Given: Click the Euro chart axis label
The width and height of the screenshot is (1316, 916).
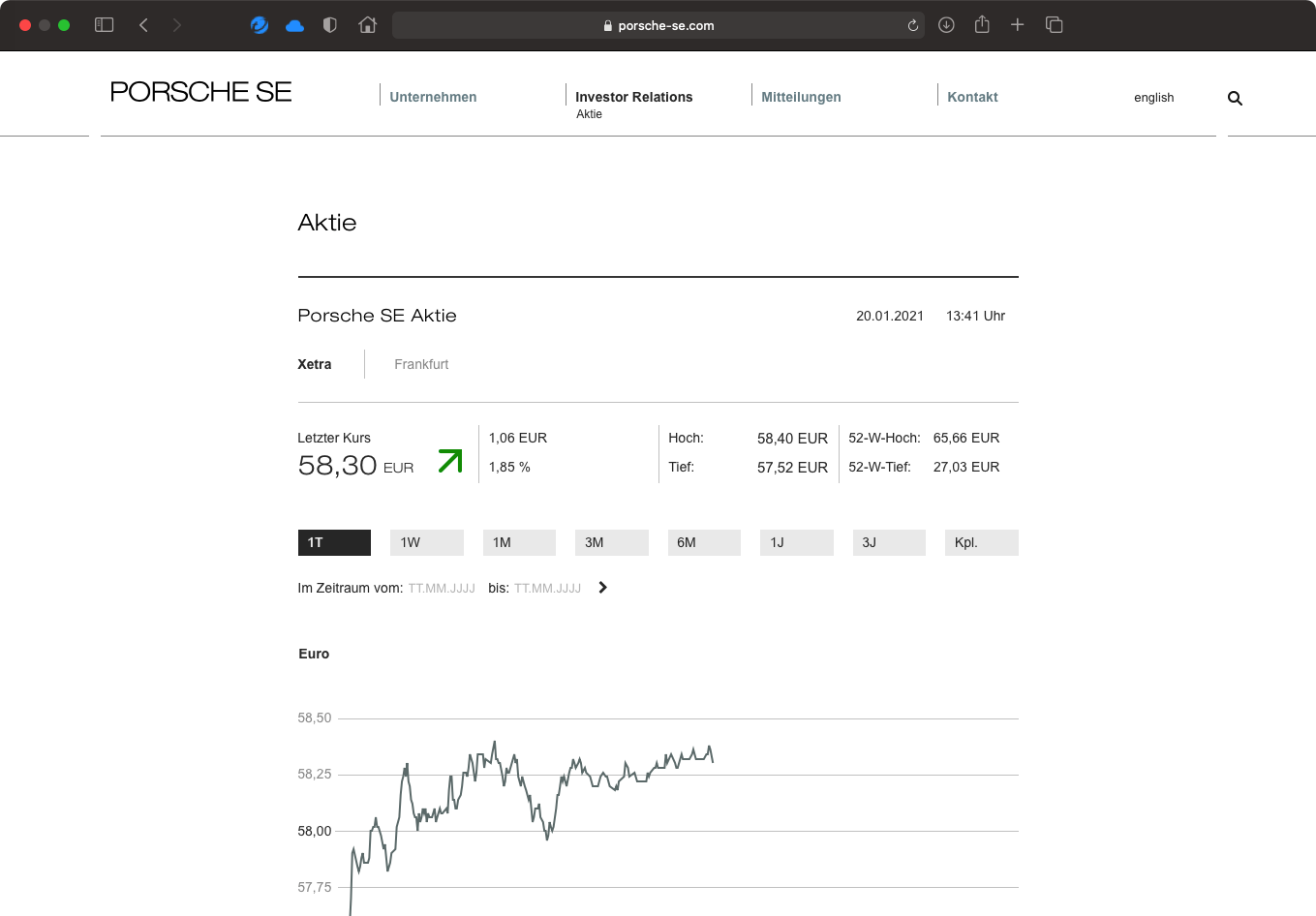Looking at the screenshot, I should [314, 654].
